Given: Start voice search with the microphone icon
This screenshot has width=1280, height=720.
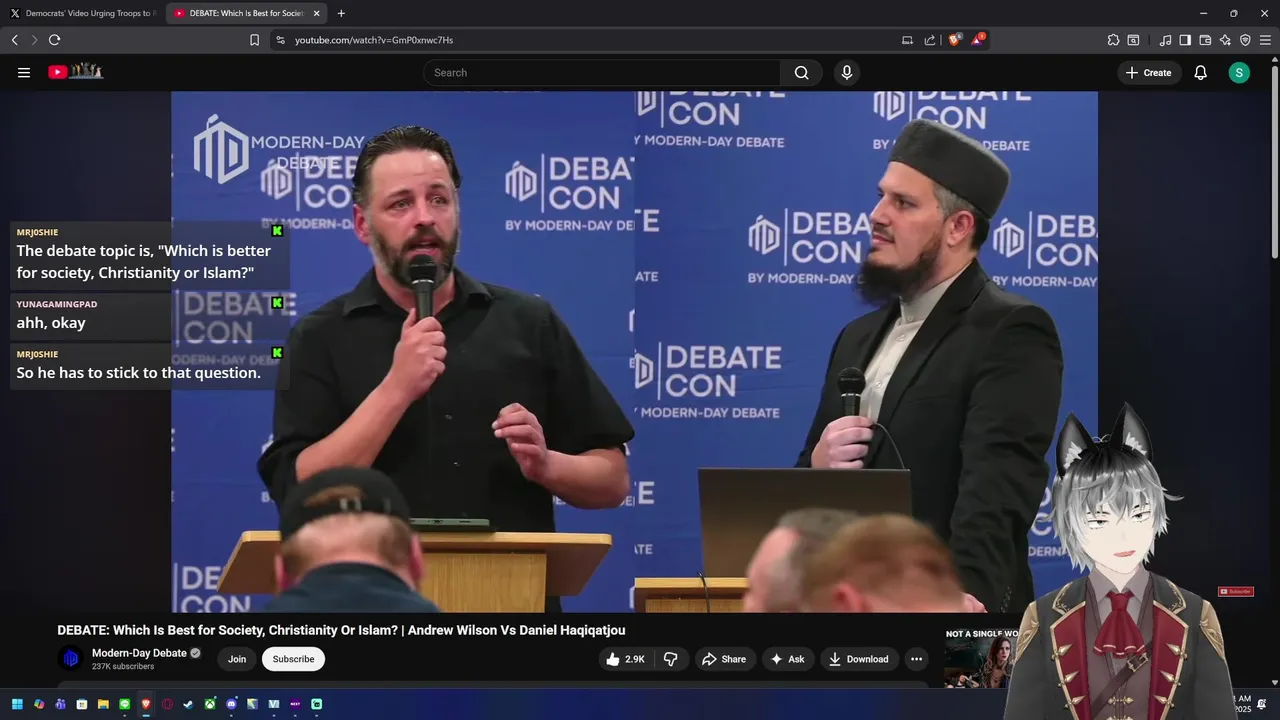Looking at the screenshot, I should [847, 72].
